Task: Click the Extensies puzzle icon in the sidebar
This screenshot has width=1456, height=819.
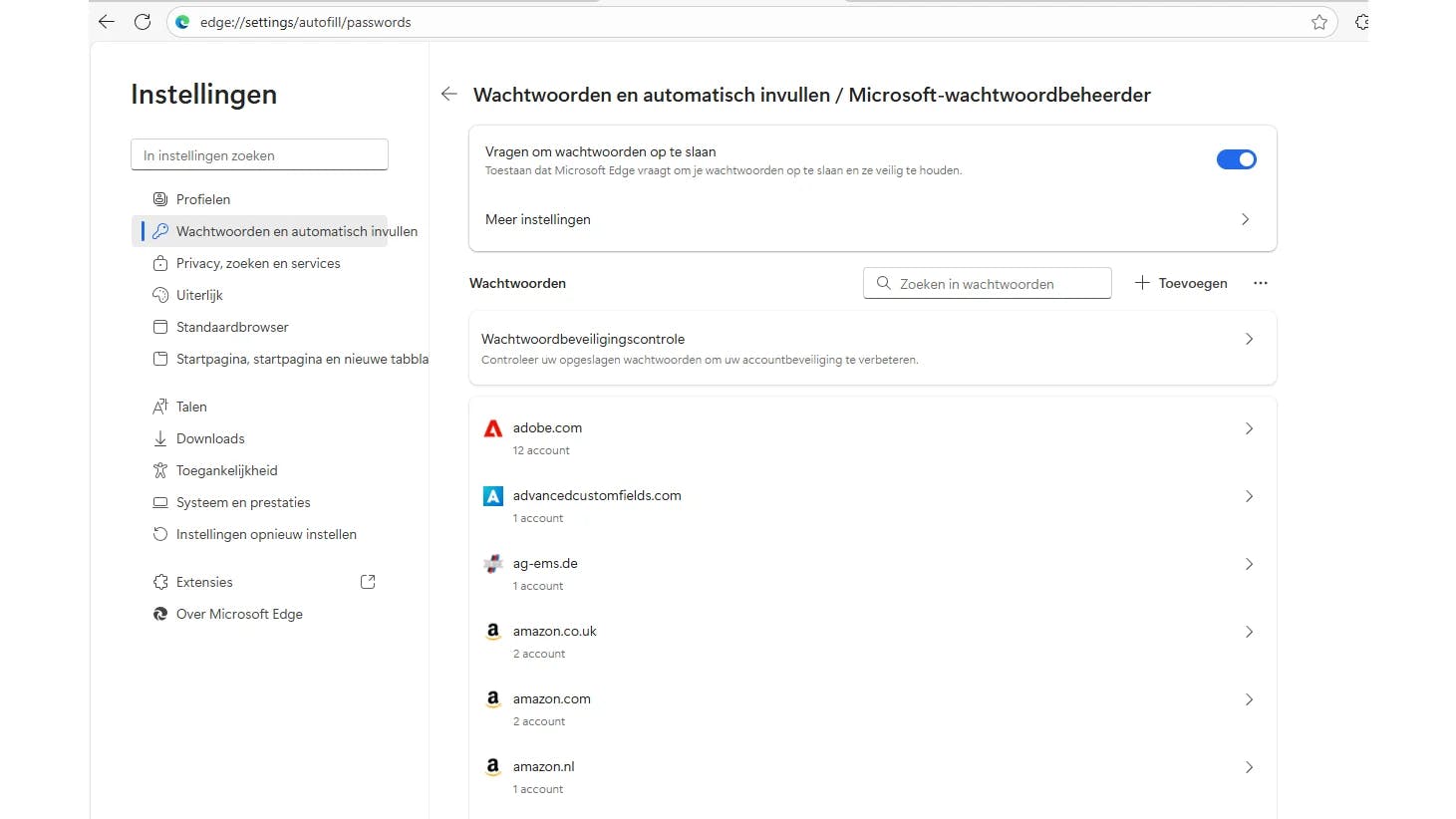Action: (159, 582)
